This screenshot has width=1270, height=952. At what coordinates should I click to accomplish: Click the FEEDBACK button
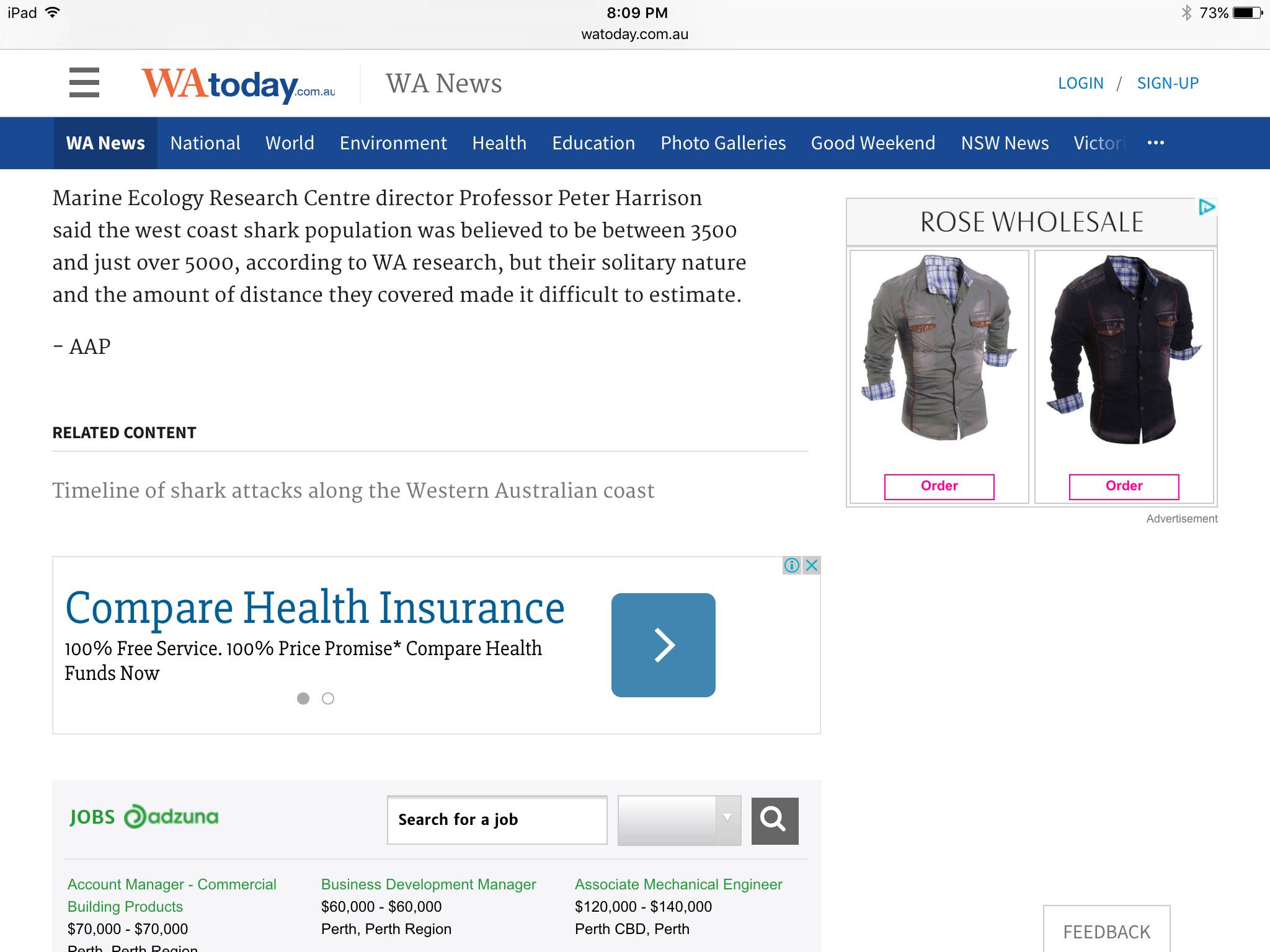[x=1106, y=931]
